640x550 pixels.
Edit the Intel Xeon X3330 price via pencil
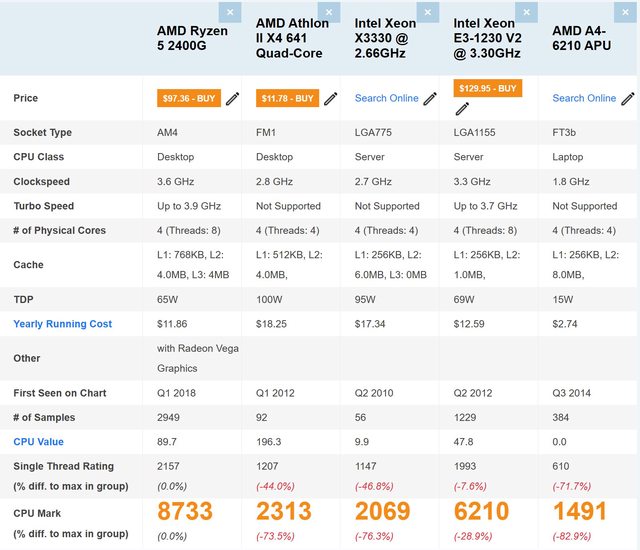click(430, 98)
